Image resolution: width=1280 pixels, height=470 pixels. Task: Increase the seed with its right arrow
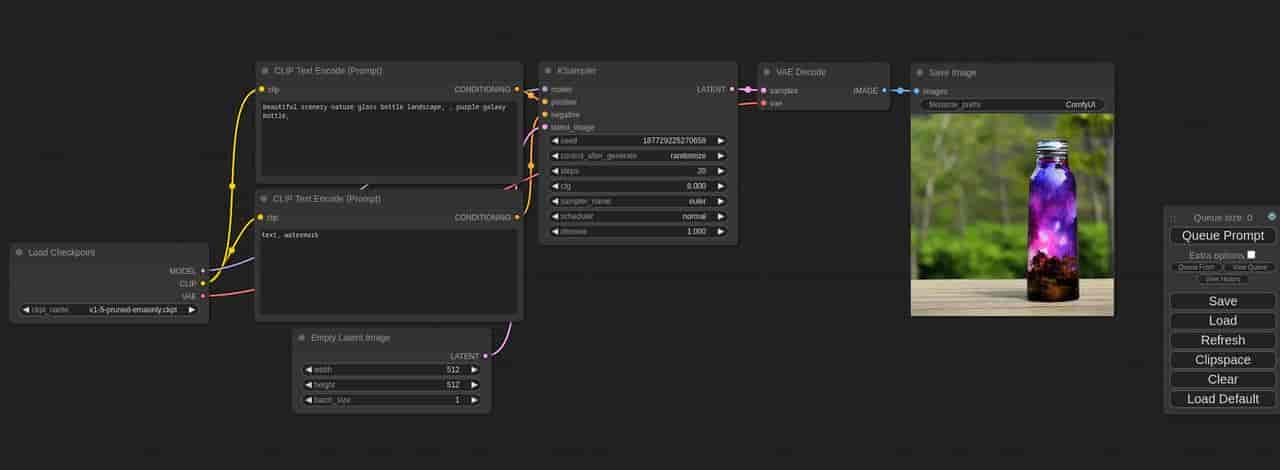(x=720, y=141)
